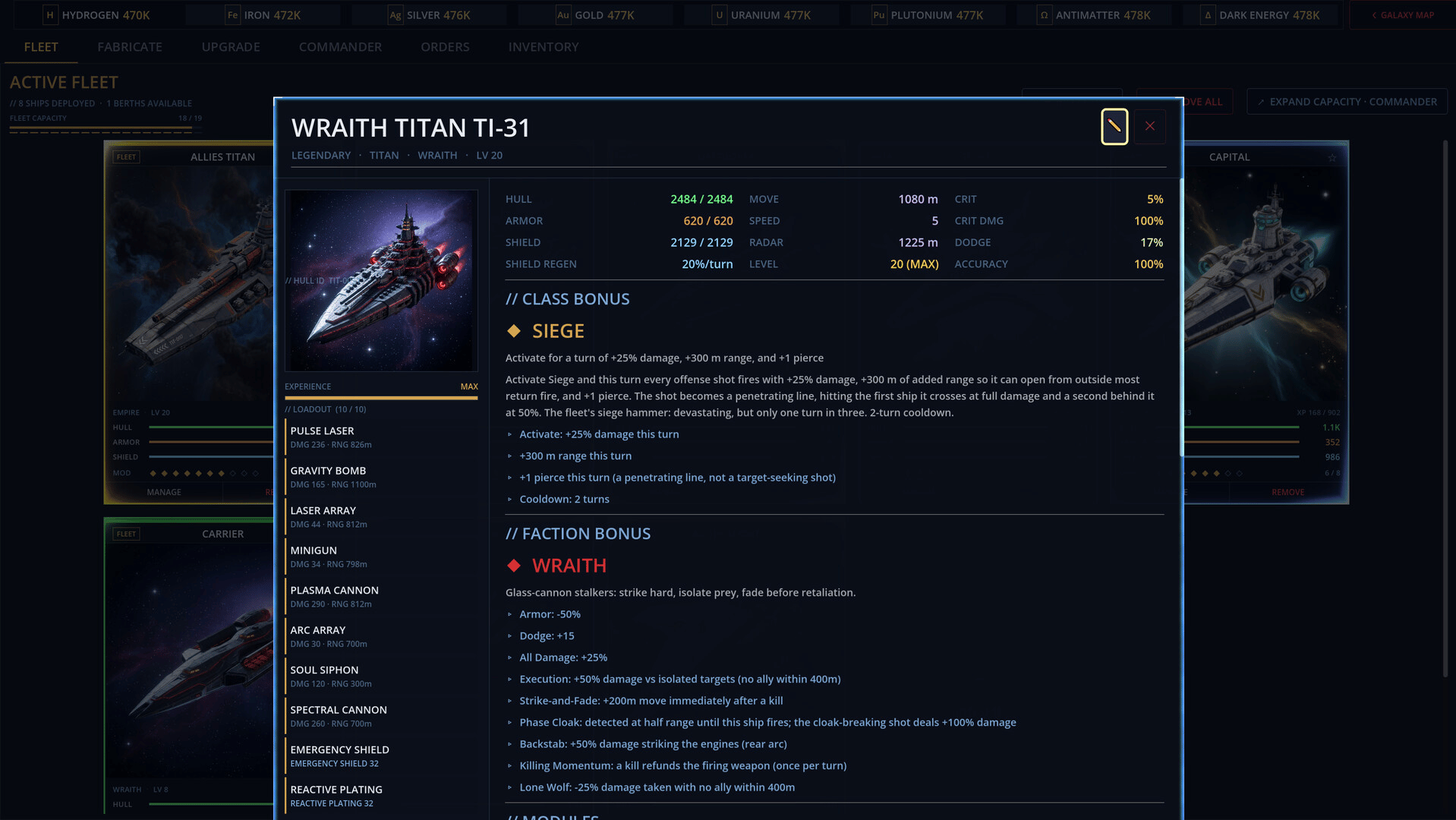Click the Allies Titan hull bar
Viewport: 1456px width, 820px height.
(x=210, y=427)
